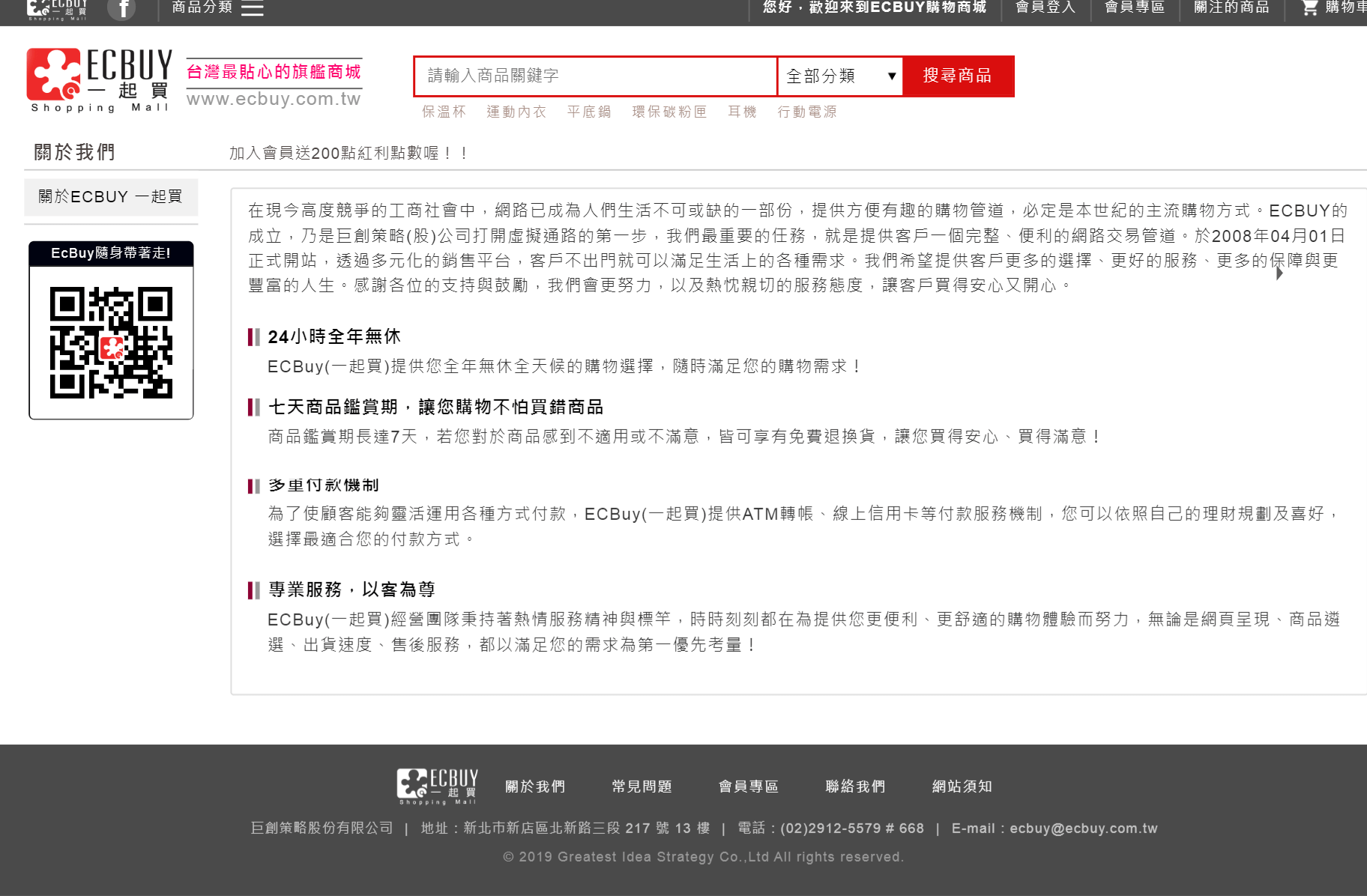This screenshot has width=1367, height=896.
Task: Click the EcBuy QR code image
Action: point(111,342)
